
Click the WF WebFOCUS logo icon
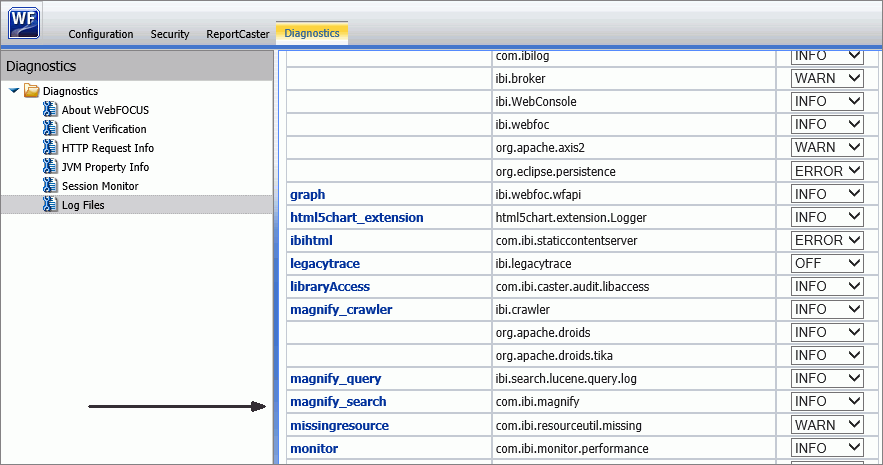(x=24, y=23)
